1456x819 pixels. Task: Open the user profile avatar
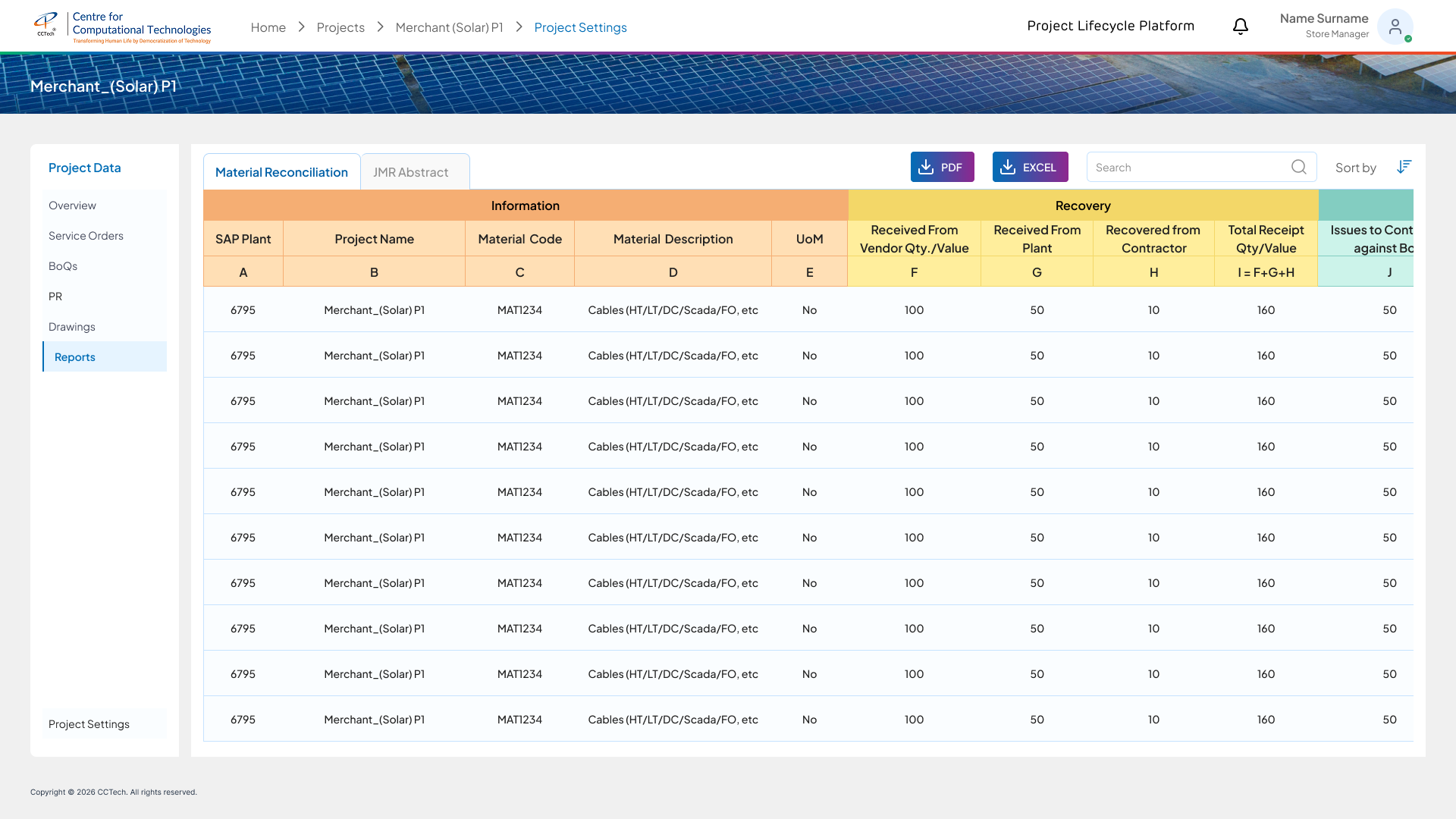pos(1395,27)
